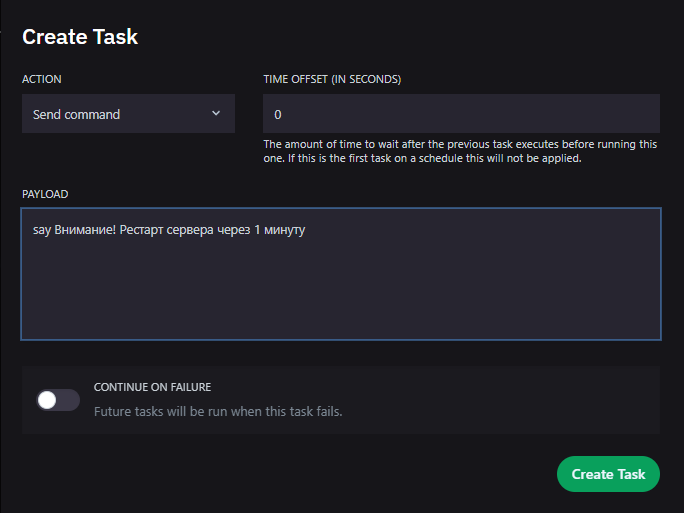The width and height of the screenshot is (684, 513).
Task: Click the '0' value in Time Offset
Action: (278, 115)
